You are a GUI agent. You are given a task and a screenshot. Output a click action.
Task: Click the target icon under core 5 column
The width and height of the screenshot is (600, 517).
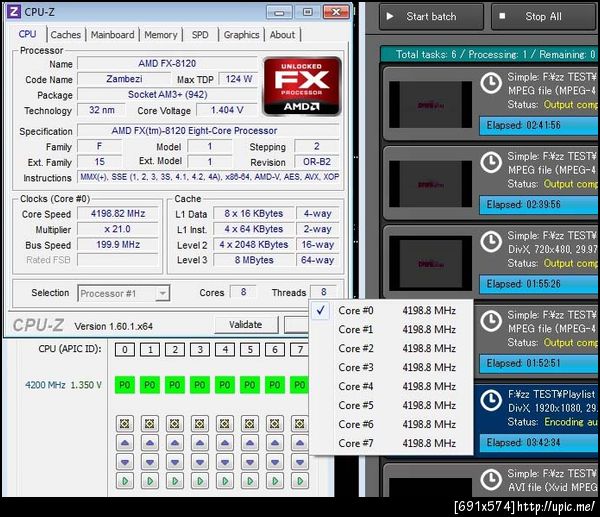click(x=250, y=424)
